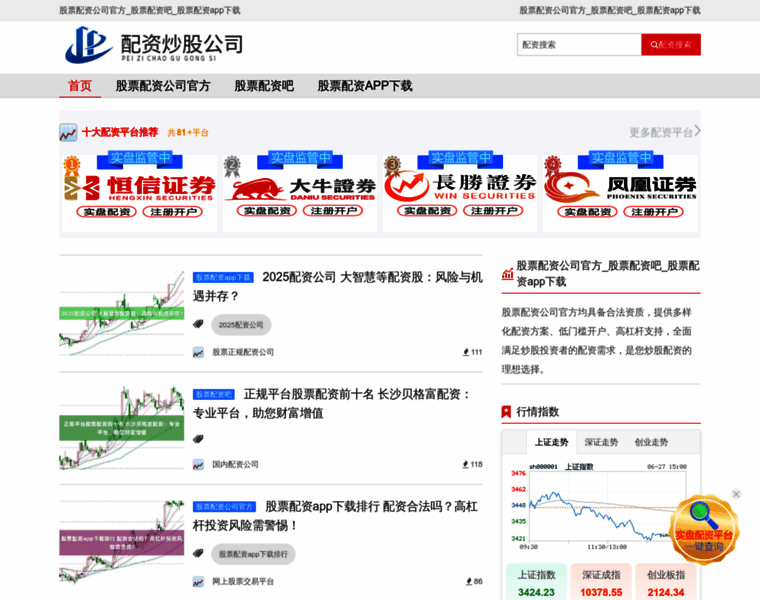The image size is (760, 600).
Task: Switch to the 深证走势 chart tab
Action: click(x=602, y=442)
